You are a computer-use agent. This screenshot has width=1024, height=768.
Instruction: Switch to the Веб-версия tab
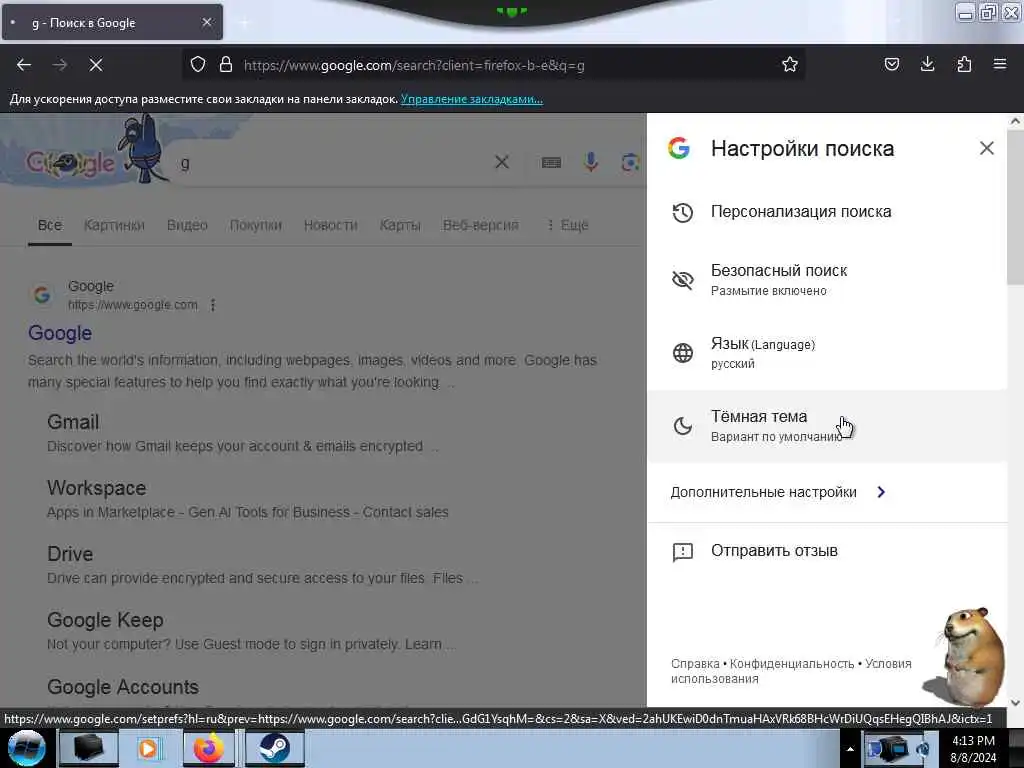pyautogui.click(x=481, y=225)
